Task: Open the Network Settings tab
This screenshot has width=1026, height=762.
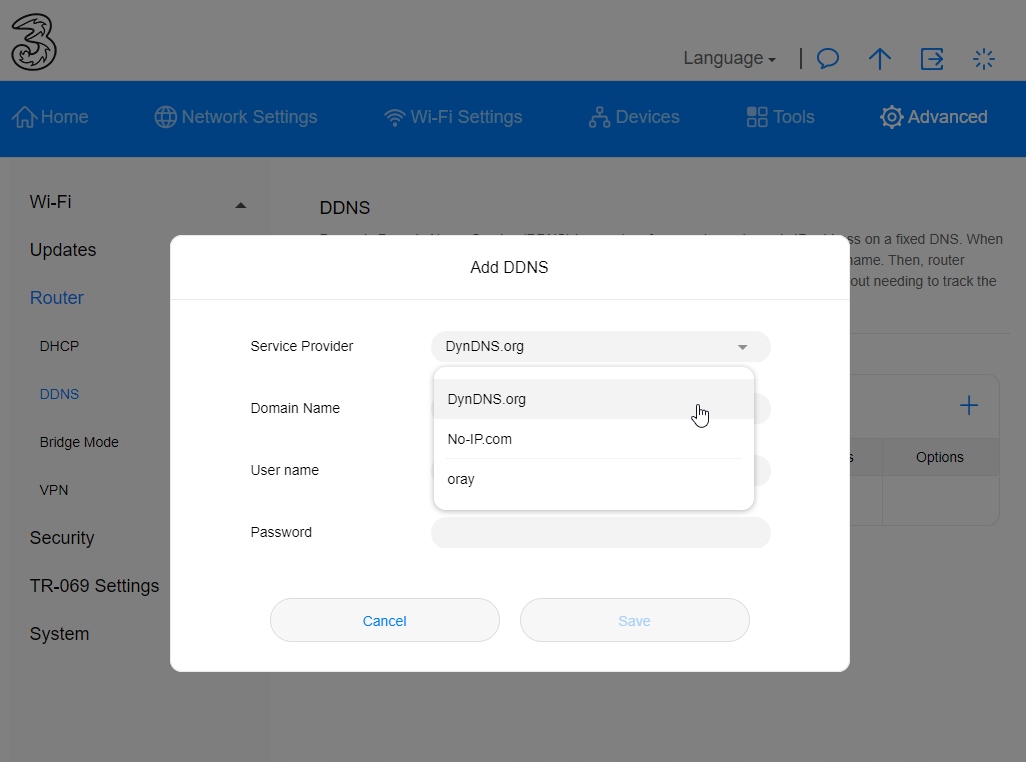Action: [236, 117]
